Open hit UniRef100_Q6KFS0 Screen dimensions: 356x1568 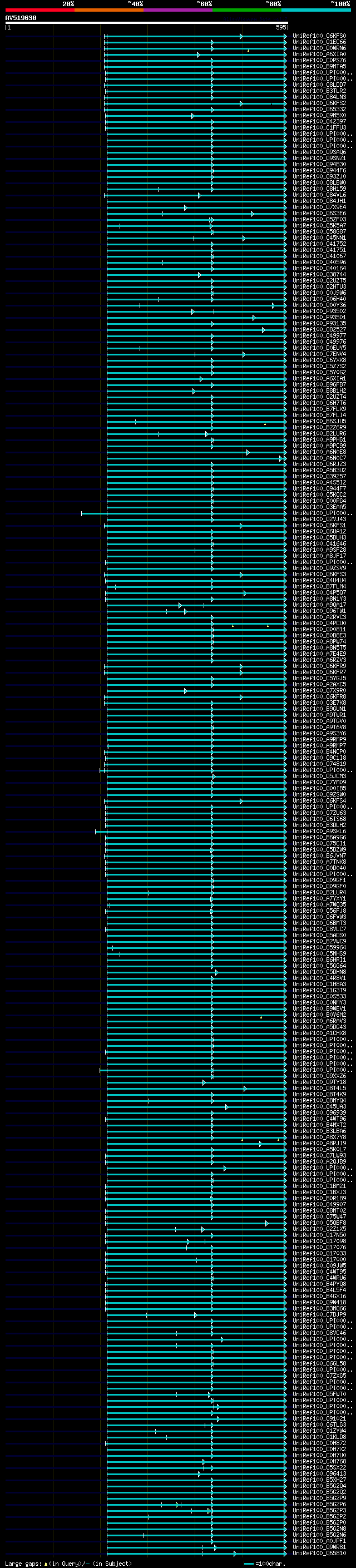pyautogui.click(x=319, y=36)
